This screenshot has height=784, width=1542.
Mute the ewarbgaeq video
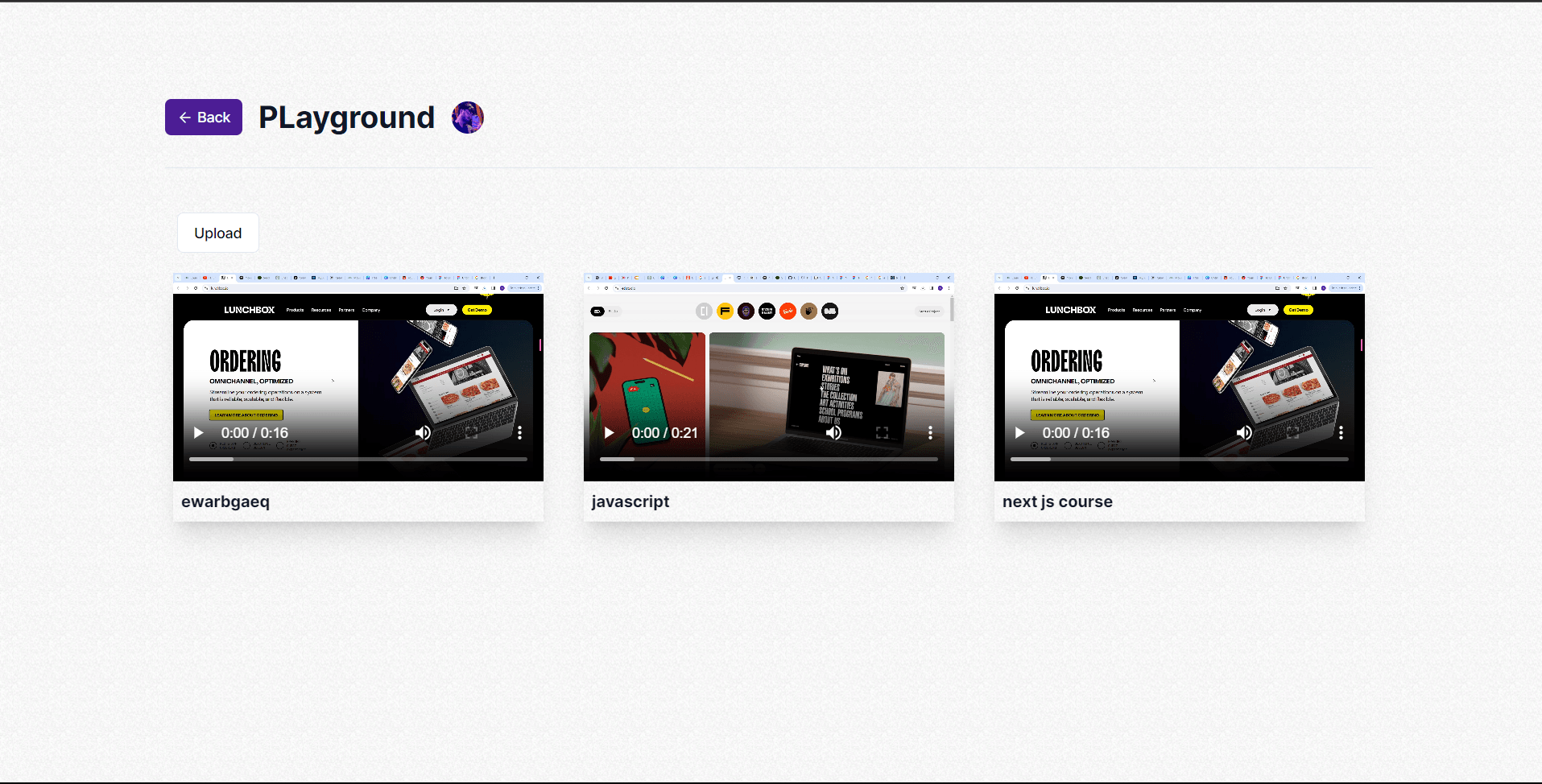[423, 433]
